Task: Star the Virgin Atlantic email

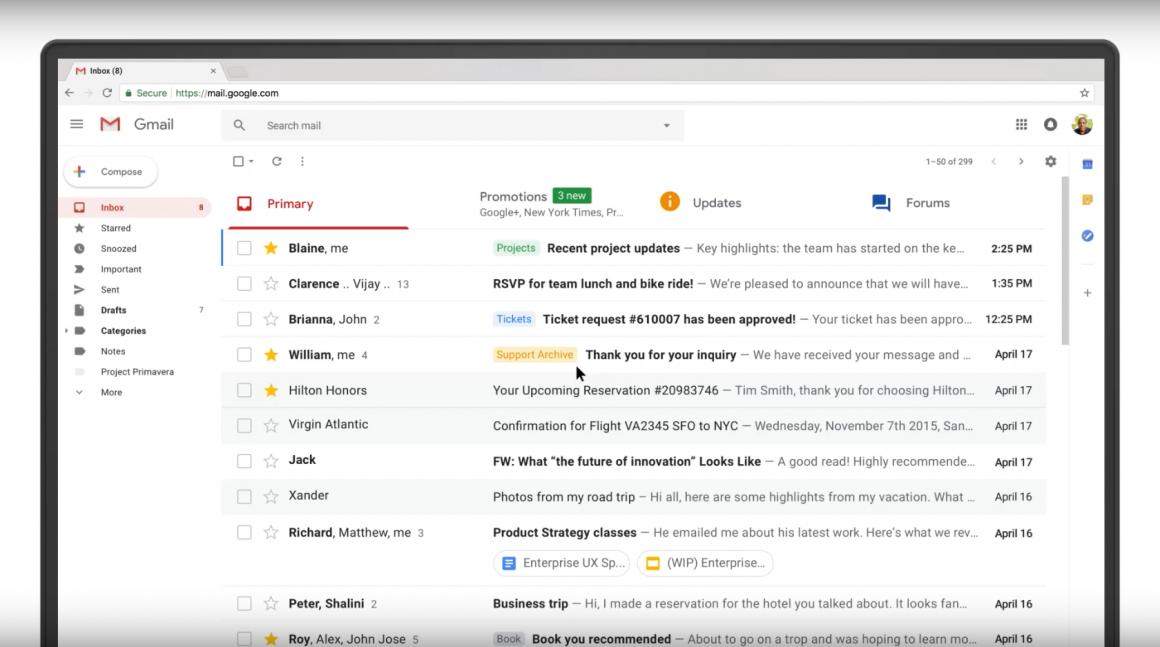Action: 270,425
